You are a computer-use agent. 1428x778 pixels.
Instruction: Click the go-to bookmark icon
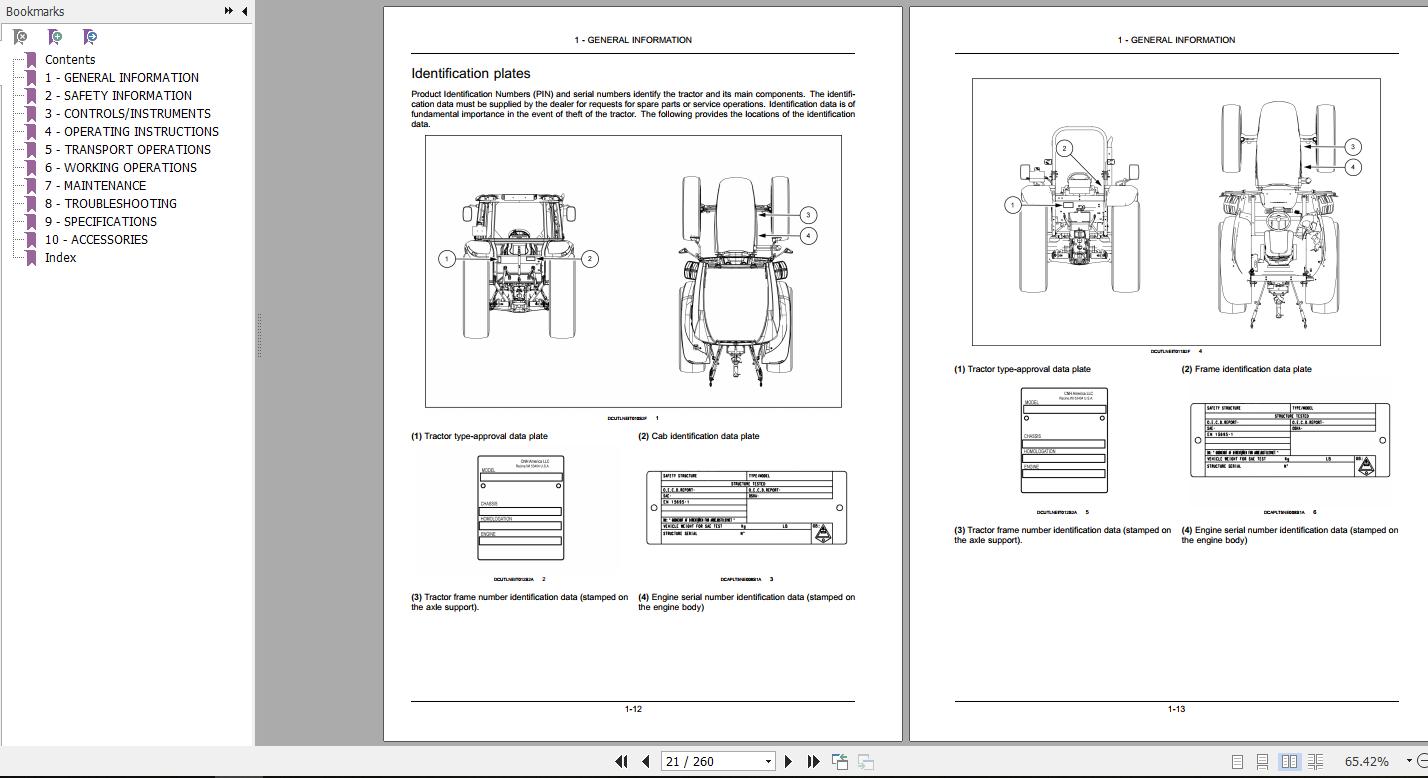point(89,37)
